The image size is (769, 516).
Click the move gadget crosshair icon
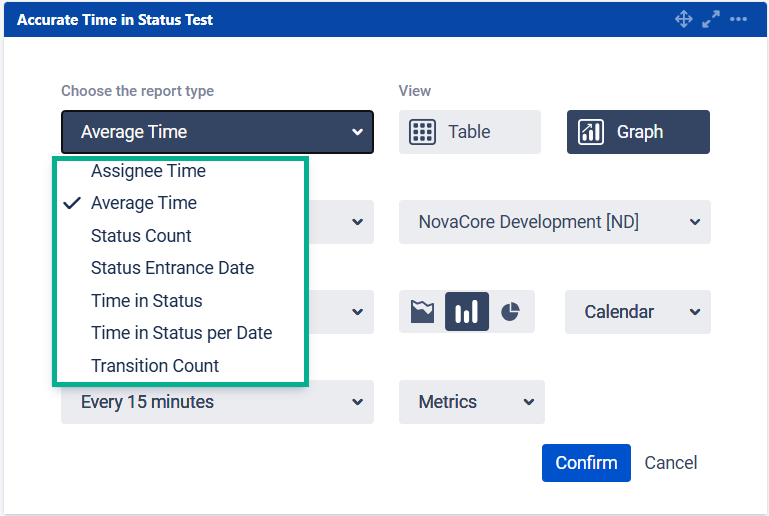(684, 19)
